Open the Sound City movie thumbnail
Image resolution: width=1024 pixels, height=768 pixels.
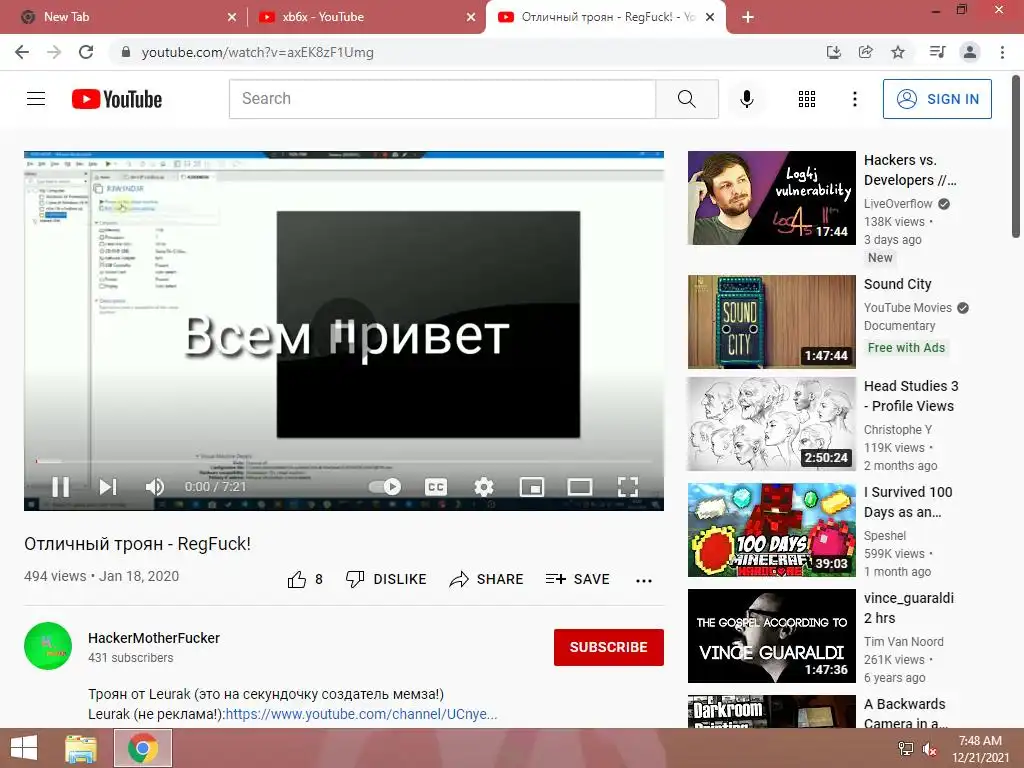coord(771,322)
